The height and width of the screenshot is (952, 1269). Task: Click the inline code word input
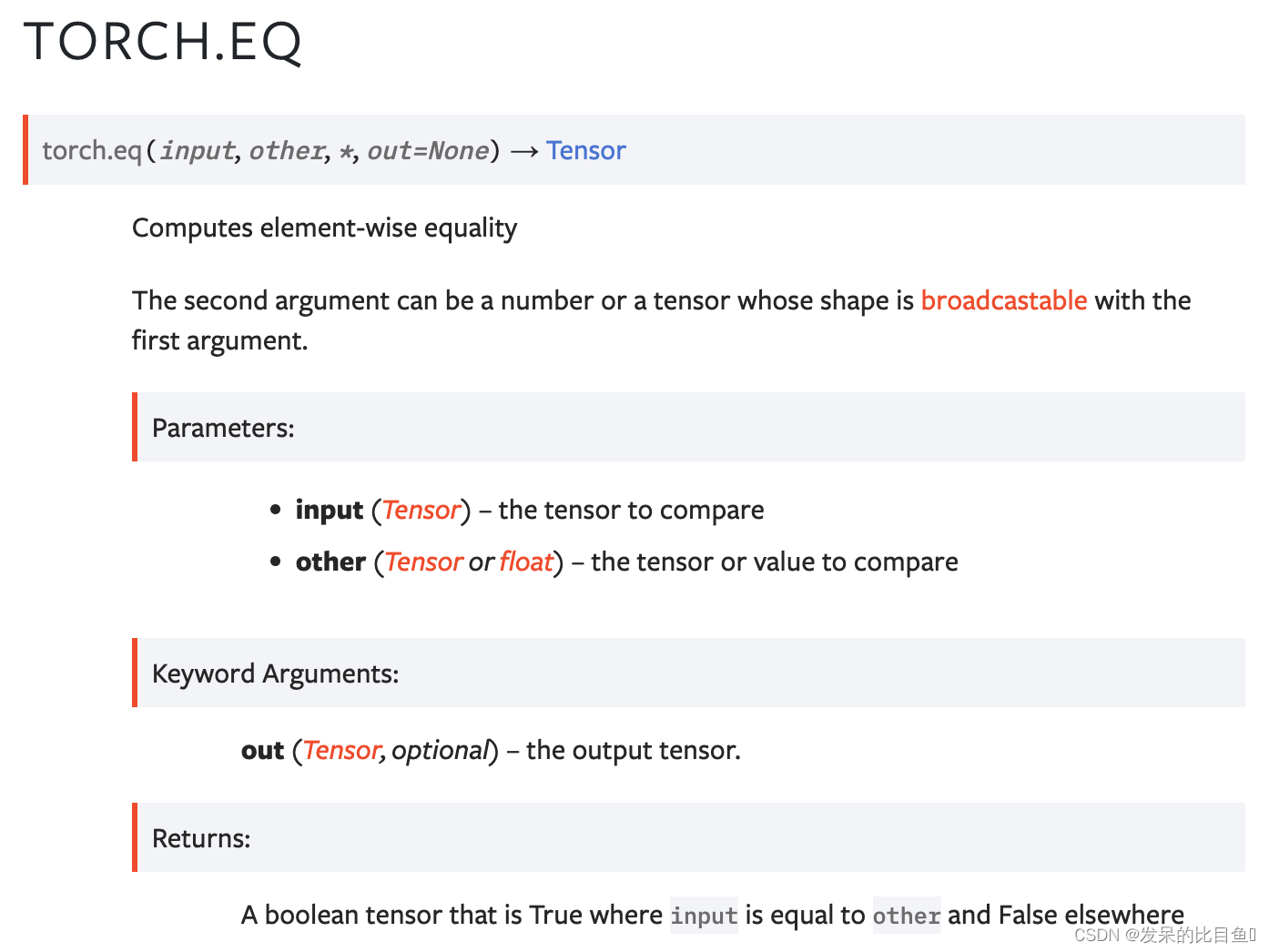[x=704, y=916]
